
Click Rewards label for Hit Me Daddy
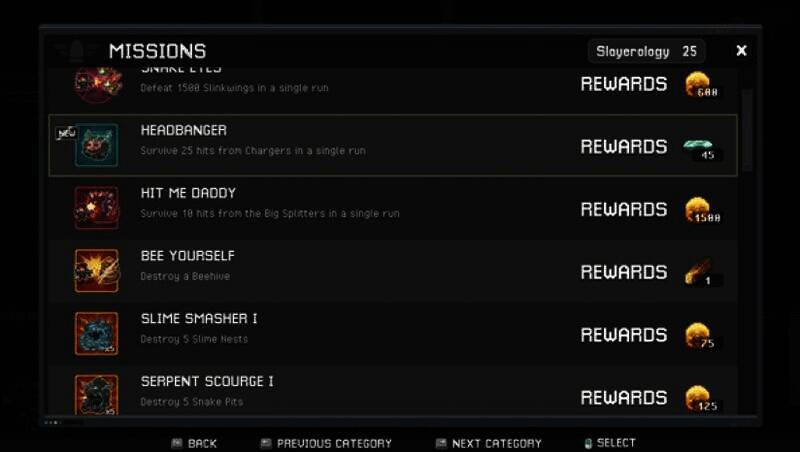tap(623, 209)
